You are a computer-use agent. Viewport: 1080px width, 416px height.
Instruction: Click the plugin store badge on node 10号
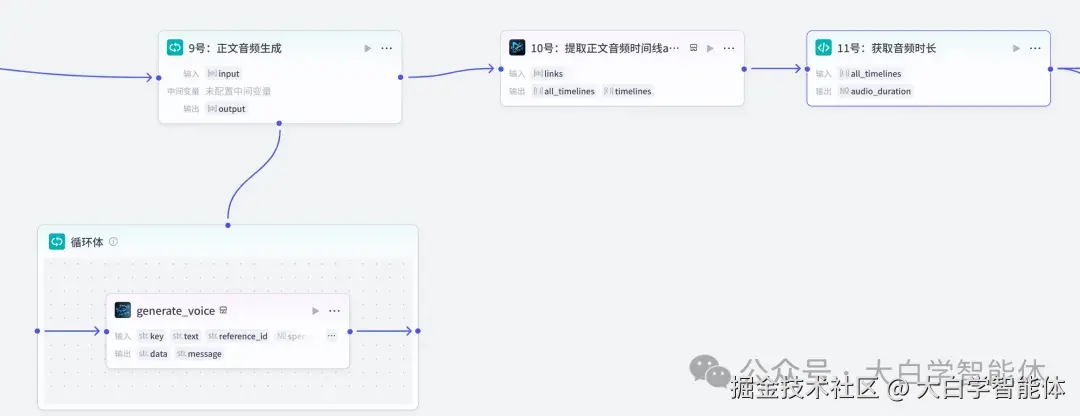[x=693, y=48]
